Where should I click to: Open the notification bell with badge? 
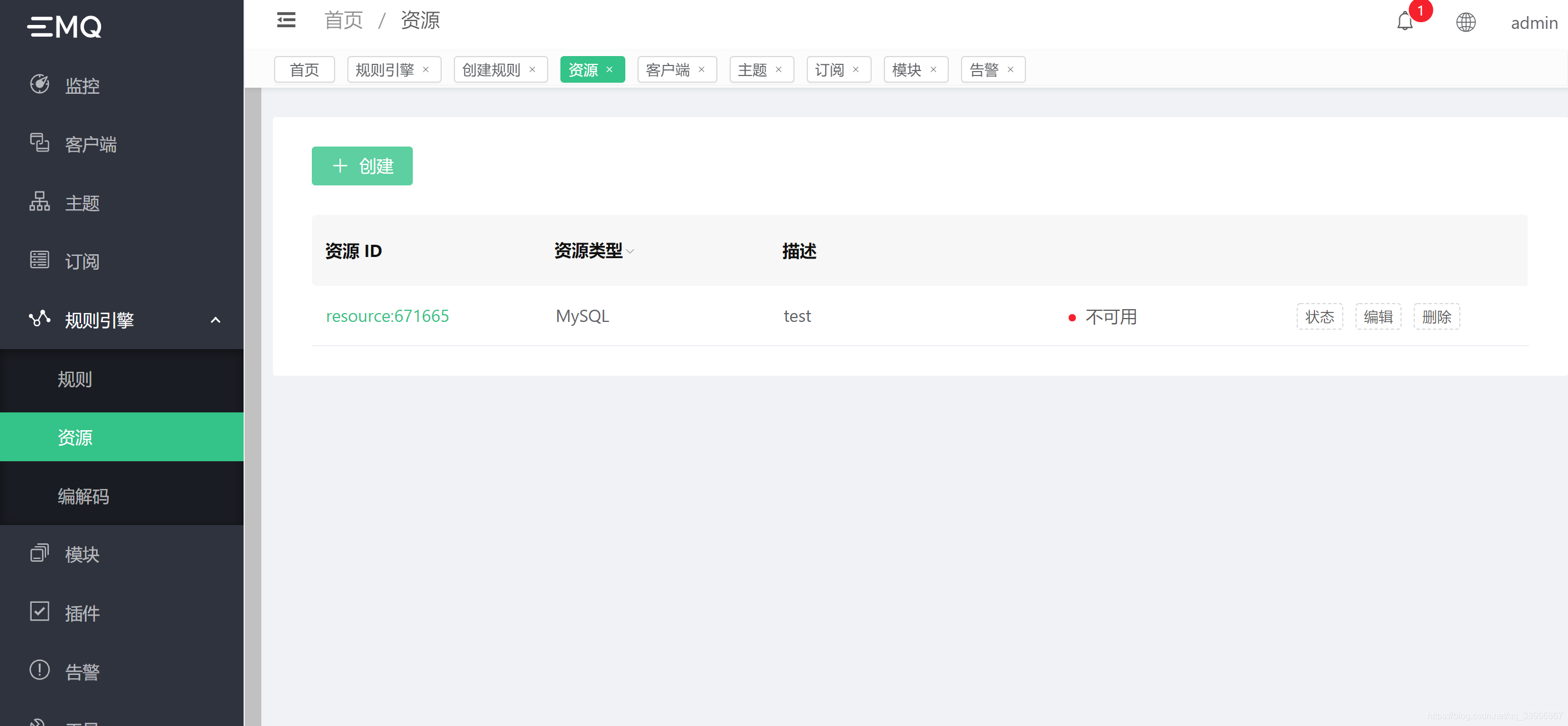(1405, 22)
